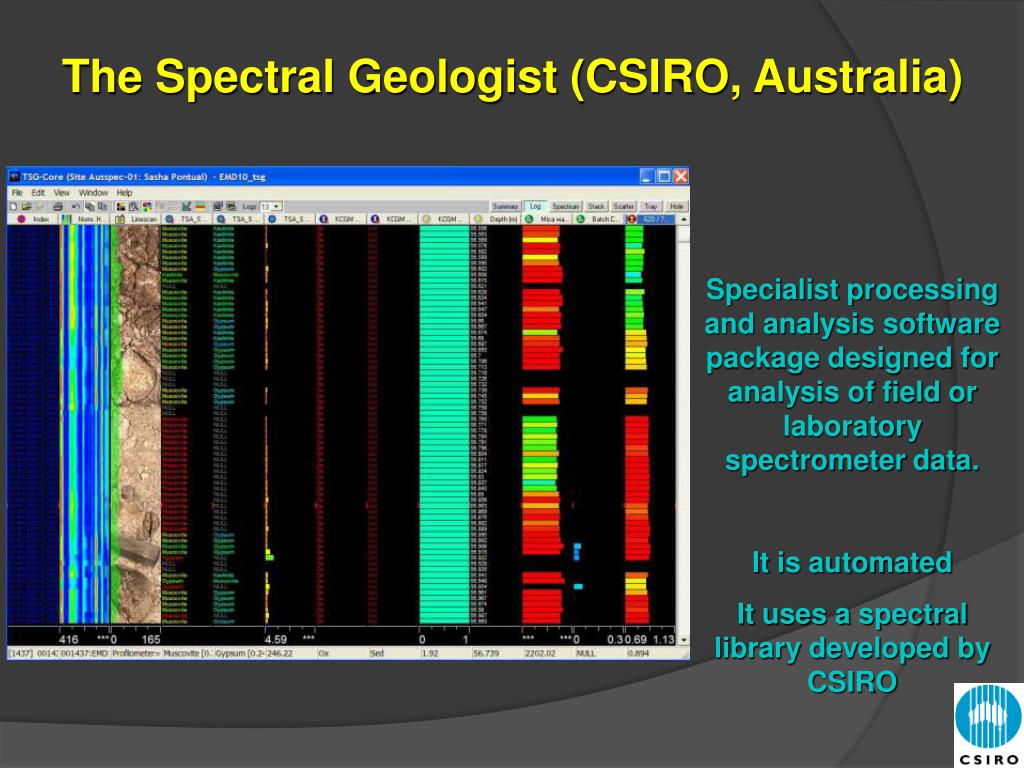Switch to the Scatter view tab
Screen dimensions: 1024x768
tap(624, 206)
